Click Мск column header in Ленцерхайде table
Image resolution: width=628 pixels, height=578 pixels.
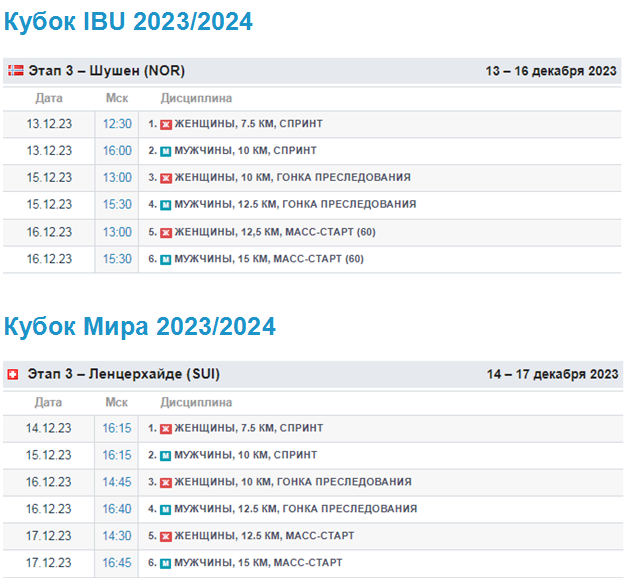[x=117, y=402]
